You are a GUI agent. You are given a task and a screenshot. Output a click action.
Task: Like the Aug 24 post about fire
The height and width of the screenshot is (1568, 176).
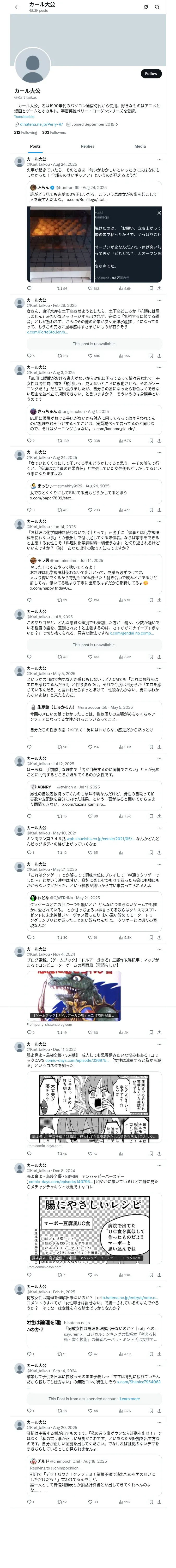93,289
